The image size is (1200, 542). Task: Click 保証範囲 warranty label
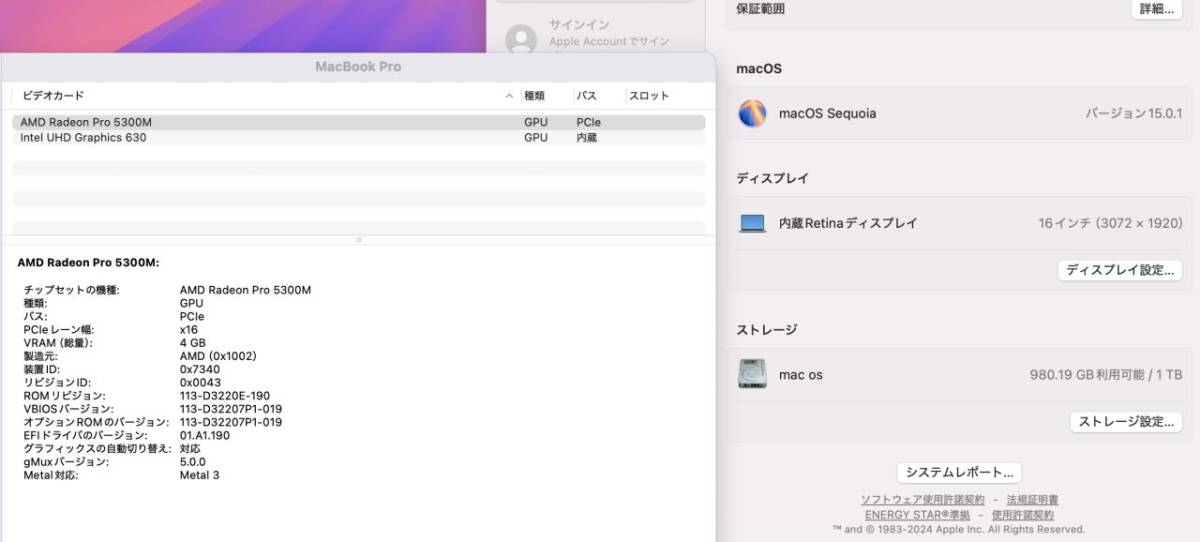click(x=761, y=9)
